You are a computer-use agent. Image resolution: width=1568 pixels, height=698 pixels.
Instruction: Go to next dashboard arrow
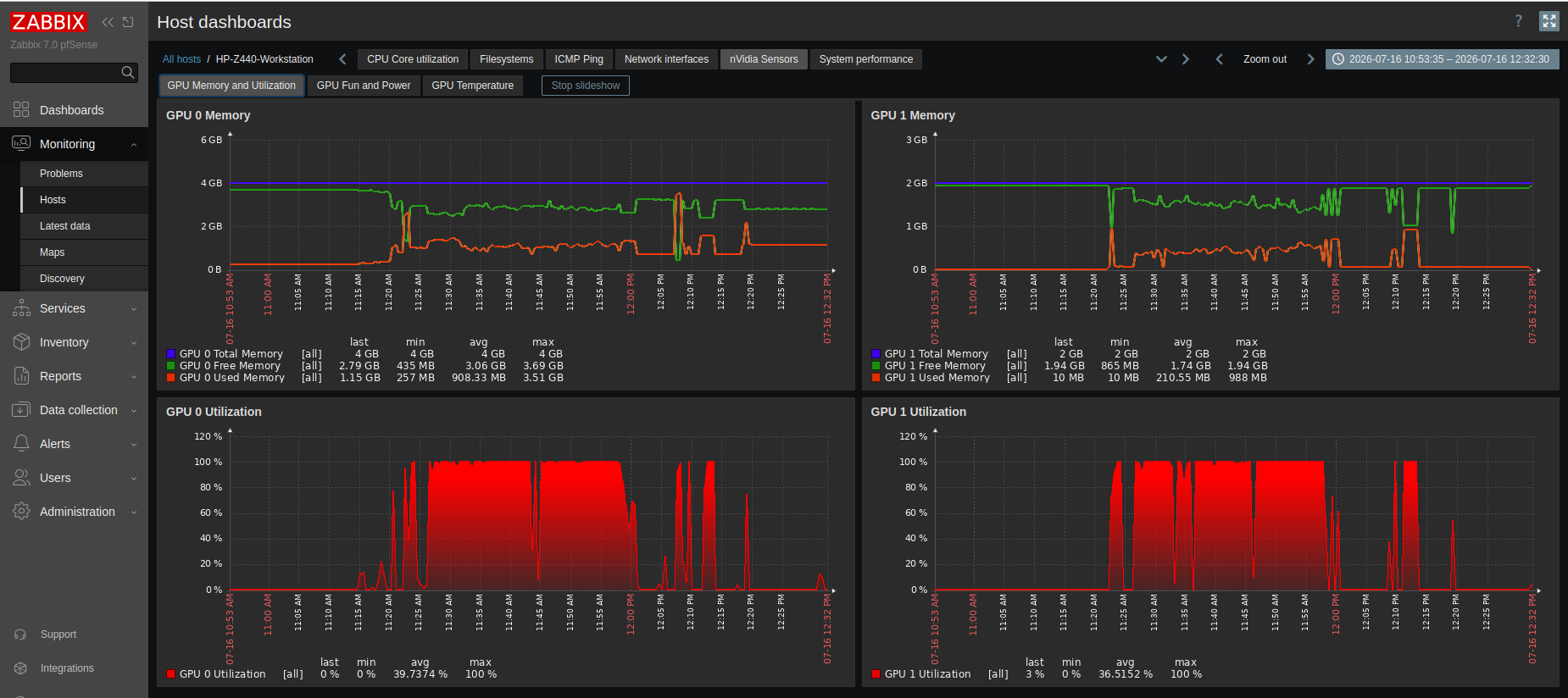pos(1186,59)
